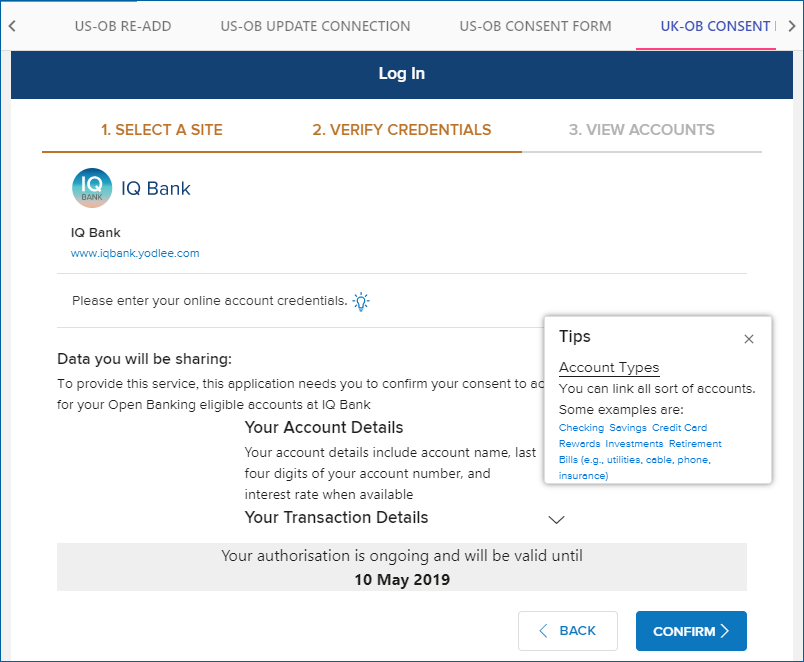The height and width of the screenshot is (662, 804).
Task: Click 'Please enter your online account credentials' text
Action: pos(210,300)
